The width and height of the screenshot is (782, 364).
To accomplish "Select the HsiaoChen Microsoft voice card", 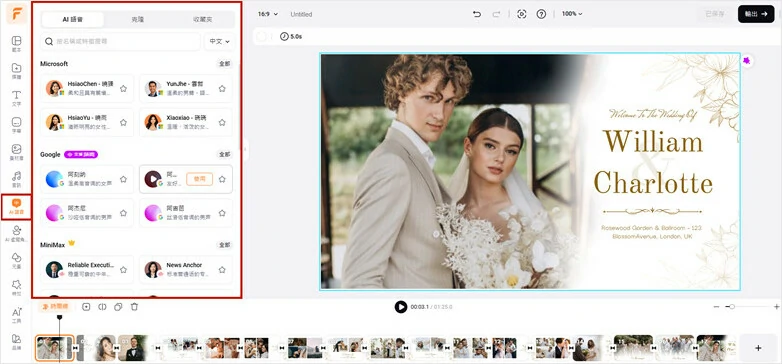I will (87, 88).
